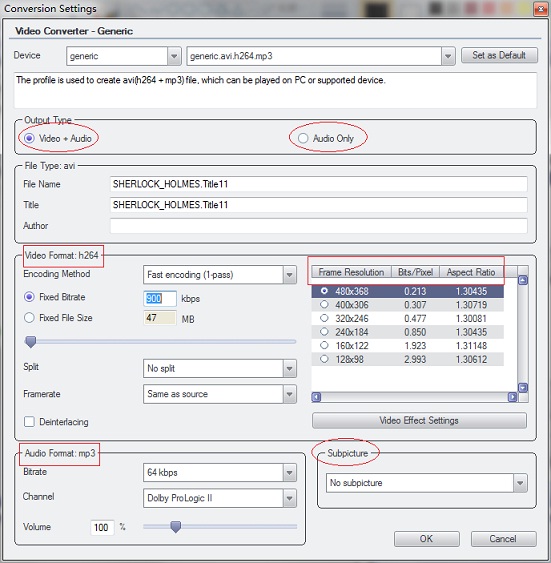The image size is (551, 563).
Task: Sort by the Frame Resolution column header
Action: pos(351,272)
